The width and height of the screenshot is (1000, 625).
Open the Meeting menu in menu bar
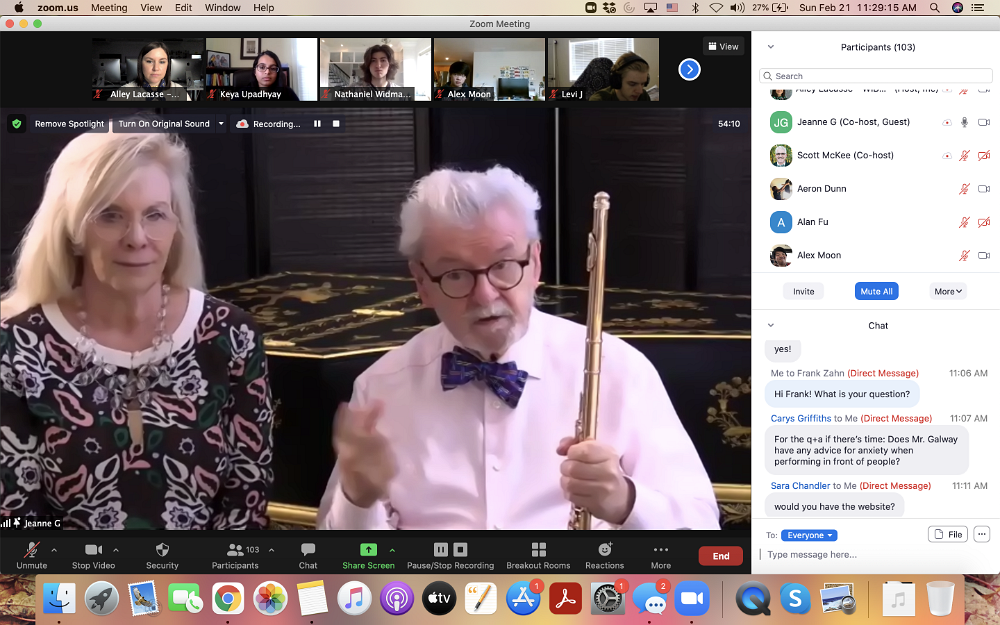coord(109,8)
